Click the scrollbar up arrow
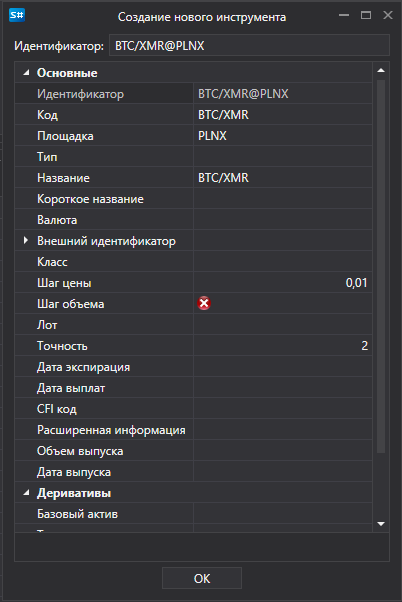 pos(381,70)
